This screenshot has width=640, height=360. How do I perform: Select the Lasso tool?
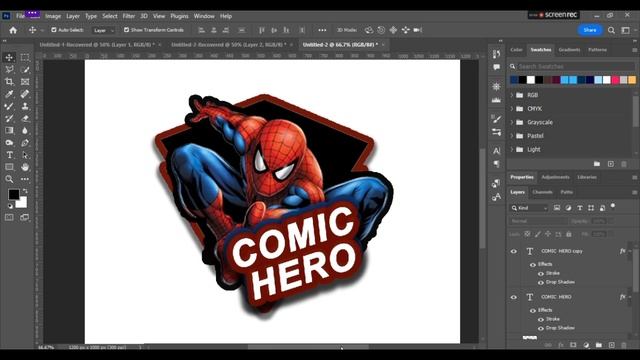coord(9,69)
